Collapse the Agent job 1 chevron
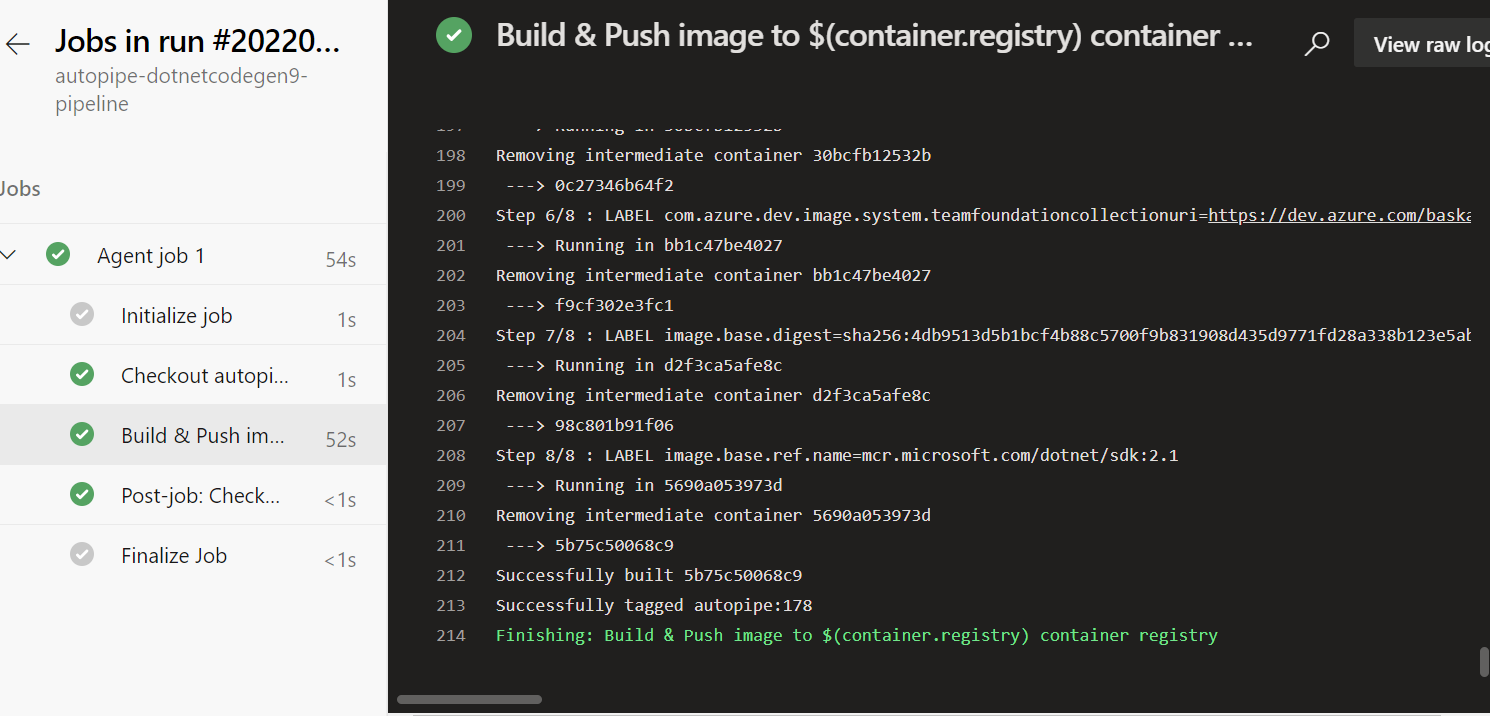 pos(9,255)
